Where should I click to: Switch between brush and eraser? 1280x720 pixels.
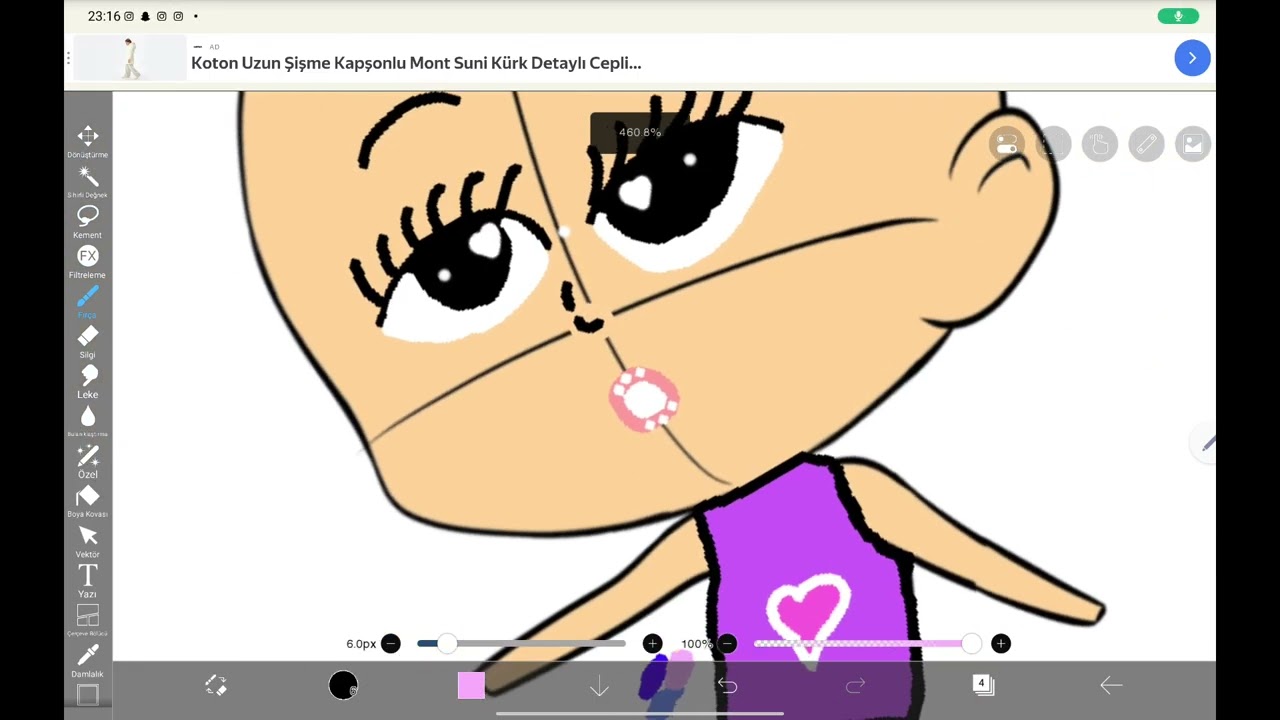(216, 685)
